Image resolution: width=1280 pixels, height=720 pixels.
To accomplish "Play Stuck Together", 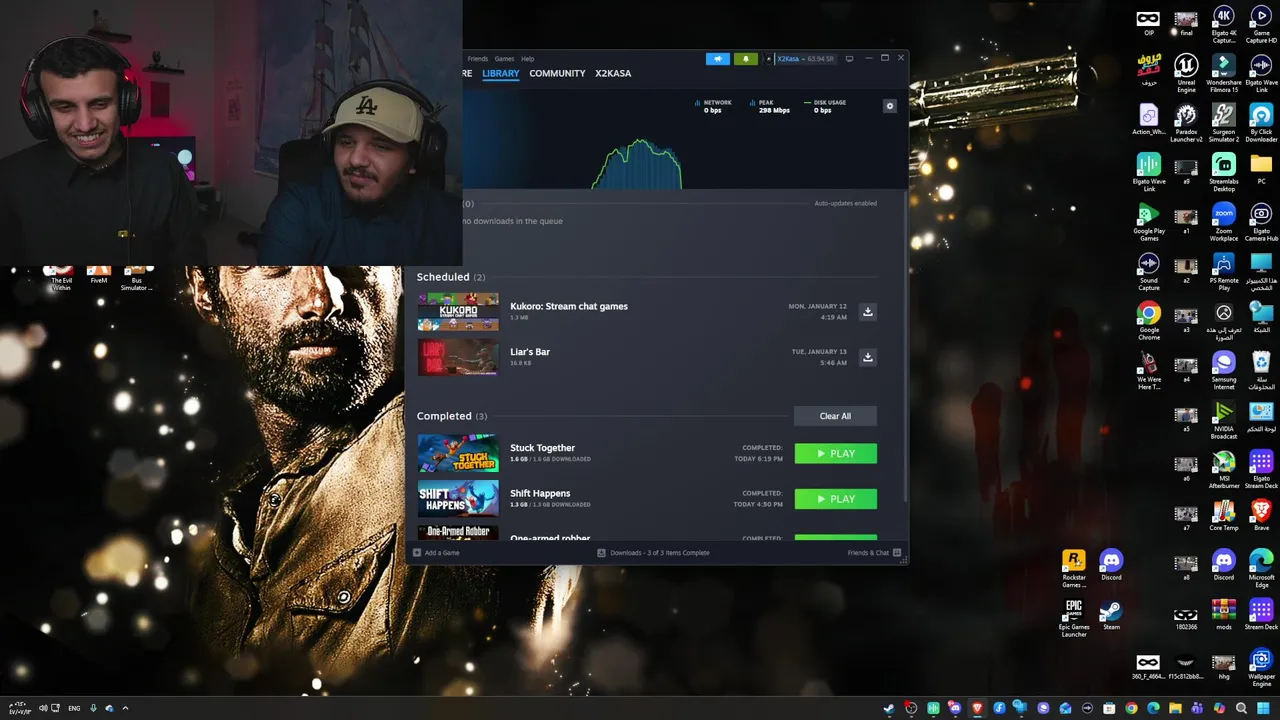I will (x=835, y=454).
